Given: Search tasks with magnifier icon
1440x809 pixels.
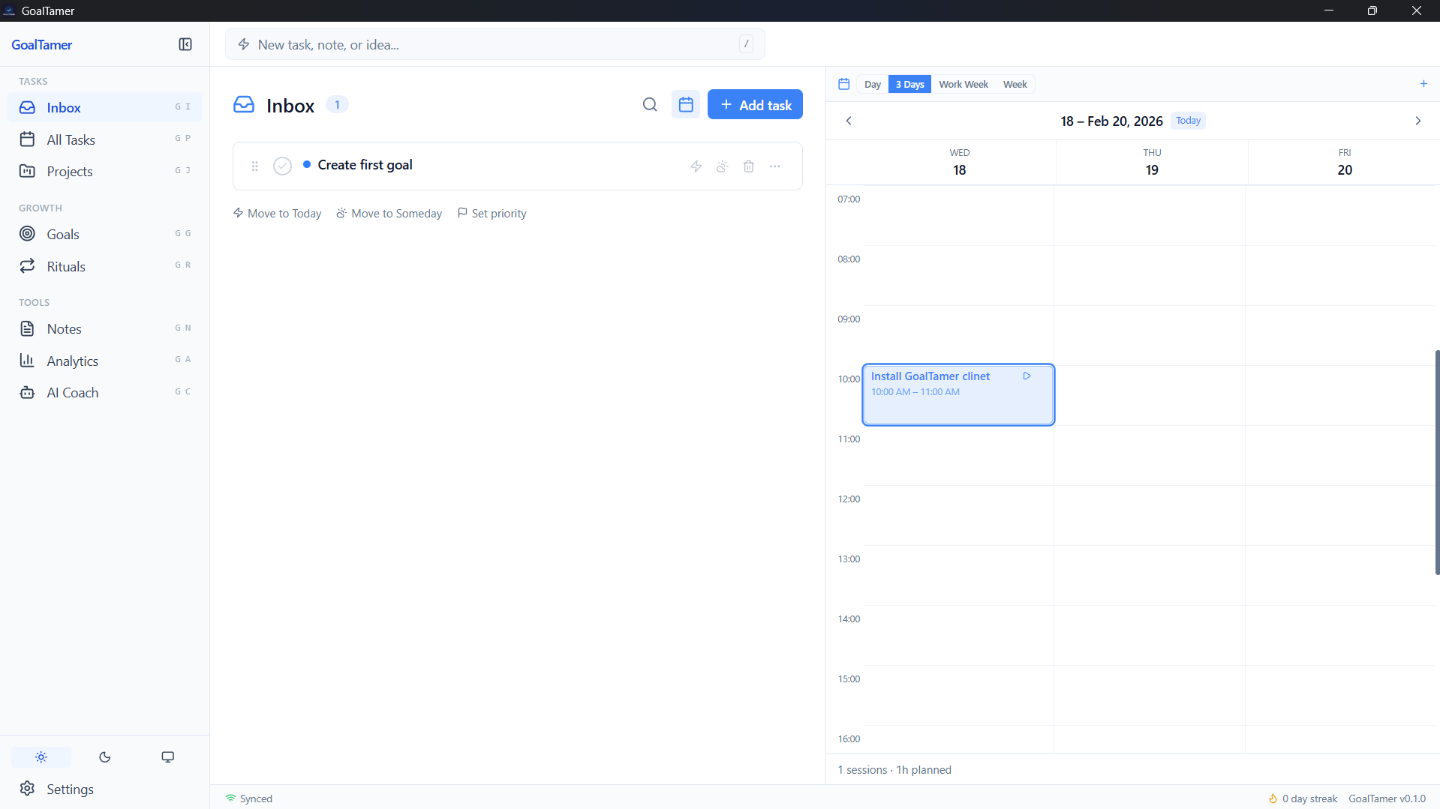Looking at the screenshot, I should (x=650, y=105).
